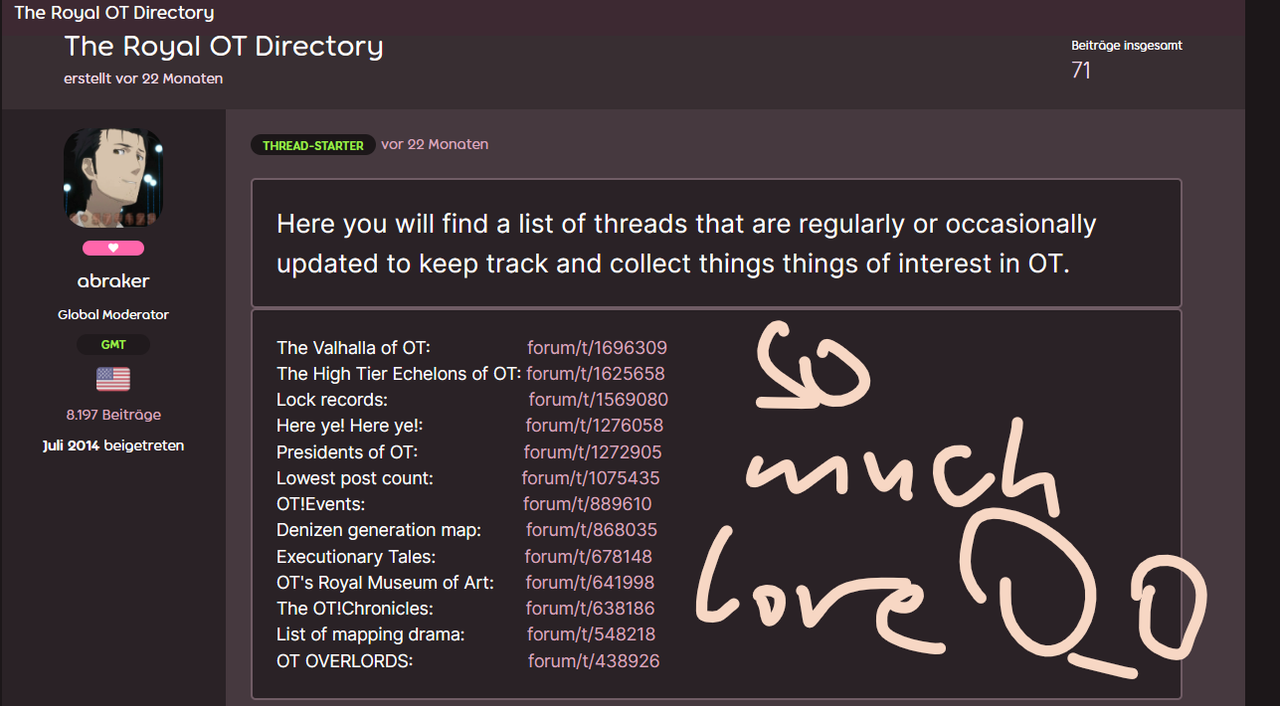The width and height of the screenshot is (1280, 706).
Task: Open OT OVERLORDS link forum/t/438926
Action: click(x=594, y=661)
